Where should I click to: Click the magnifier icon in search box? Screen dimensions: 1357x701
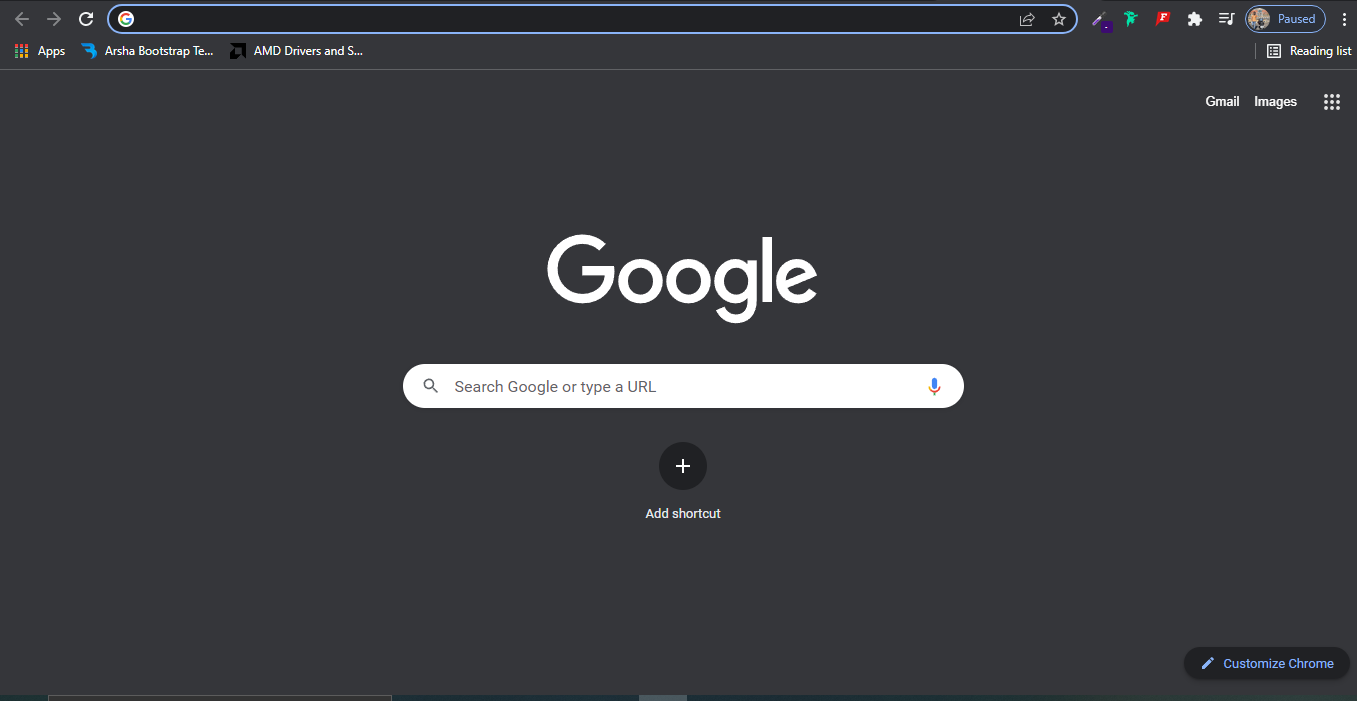pos(431,386)
